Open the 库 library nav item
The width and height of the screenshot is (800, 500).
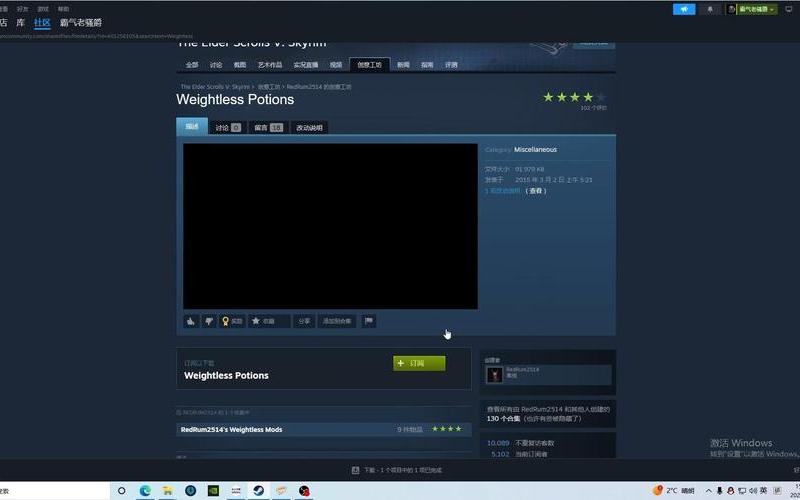coord(20,22)
